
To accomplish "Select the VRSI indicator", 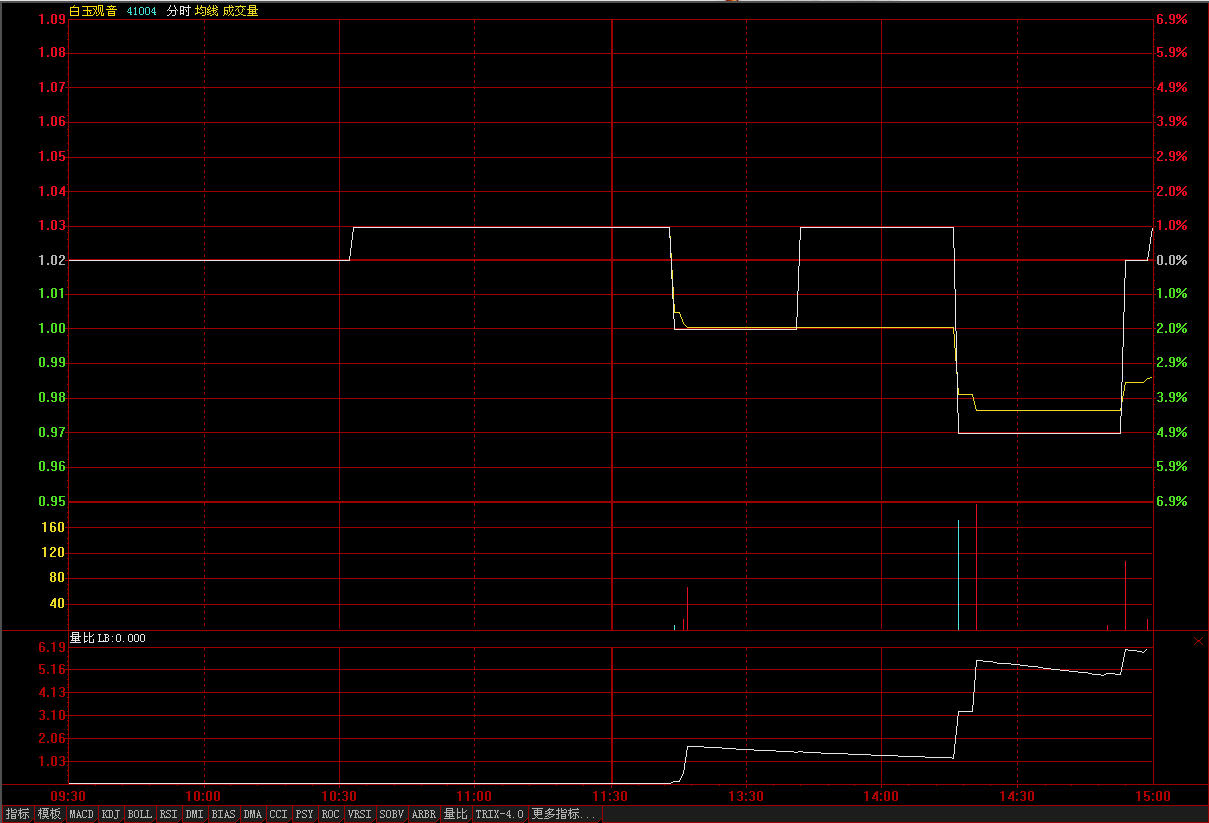I will tap(359, 814).
